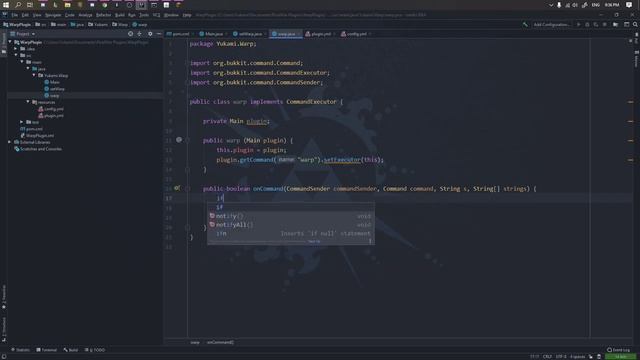The width and height of the screenshot is (640, 360).
Task: Collapse the Yukami.Warp package
Action: [x=34, y=75]
